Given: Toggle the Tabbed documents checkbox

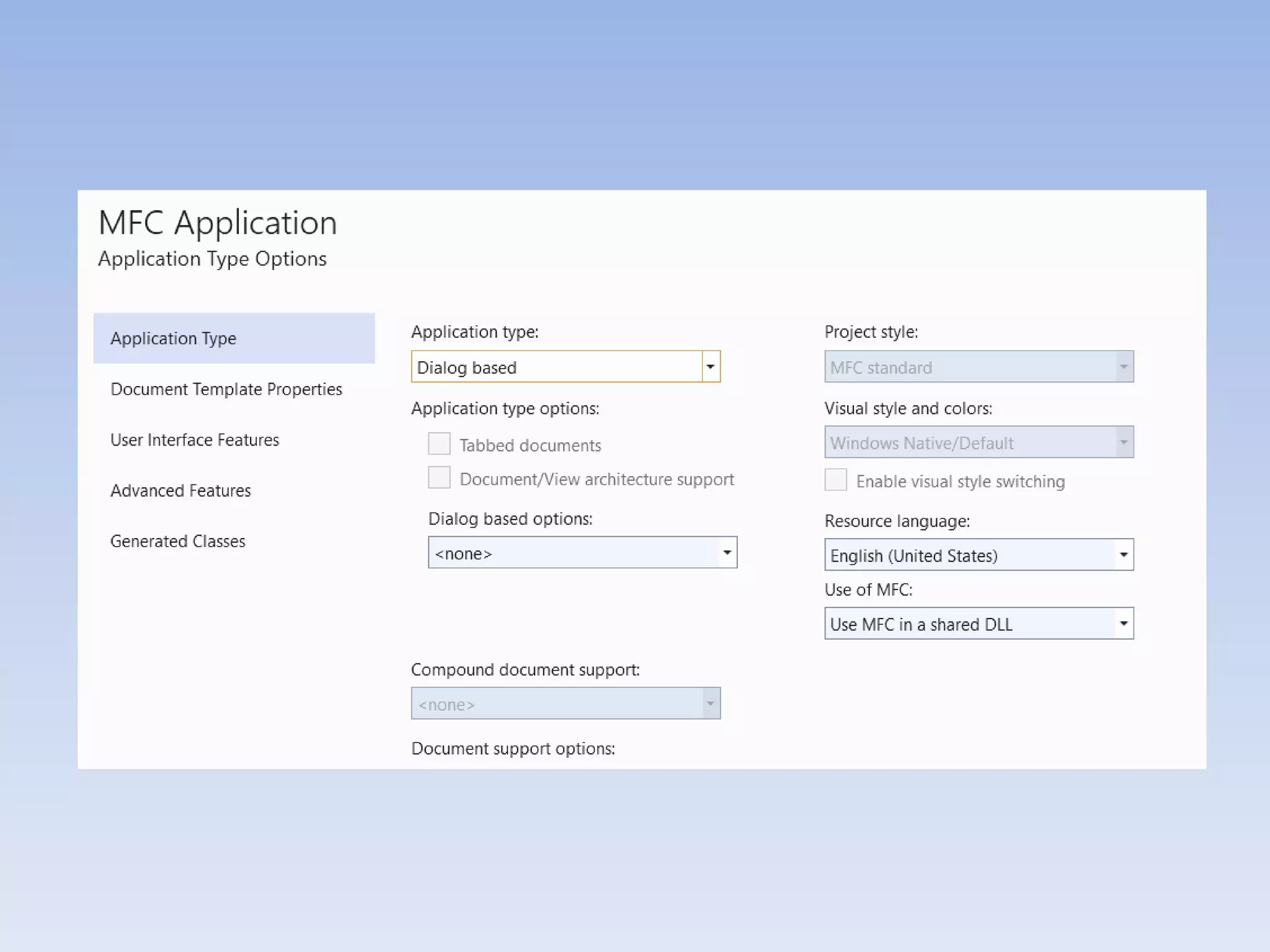Looking at the screenshot, I should click(439, 444).
